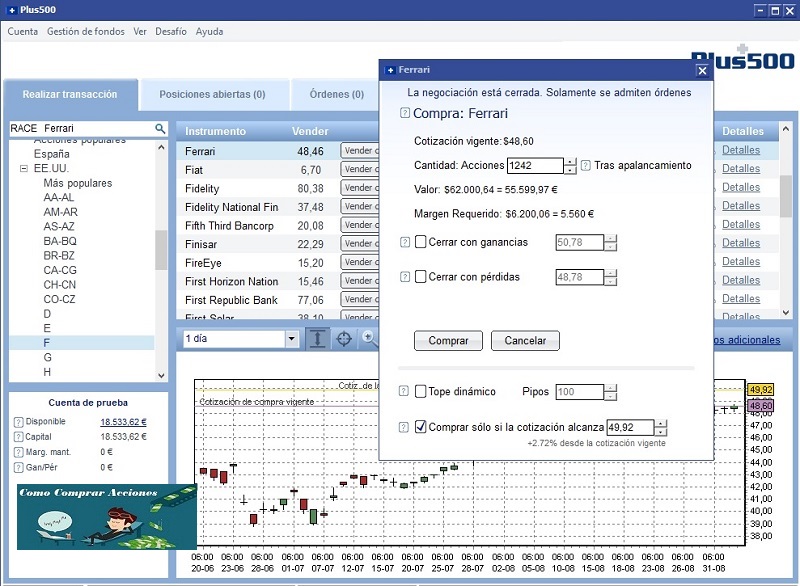Click help icon next to Disponible
800x586 pixels.
coord(18,422)
